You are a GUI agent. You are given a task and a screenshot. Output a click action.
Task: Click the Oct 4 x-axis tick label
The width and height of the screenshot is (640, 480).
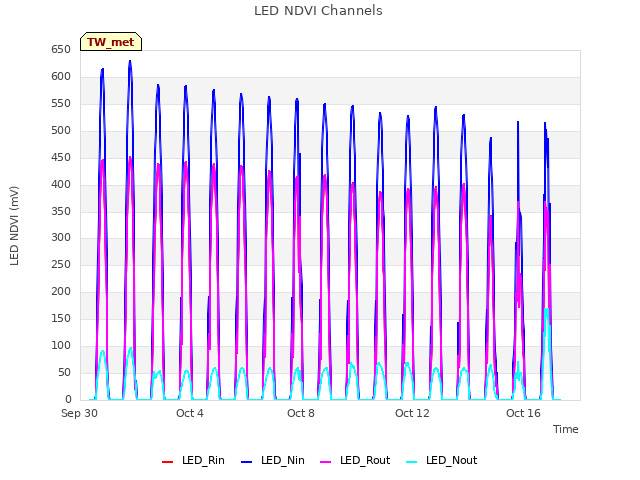(190, 413)
